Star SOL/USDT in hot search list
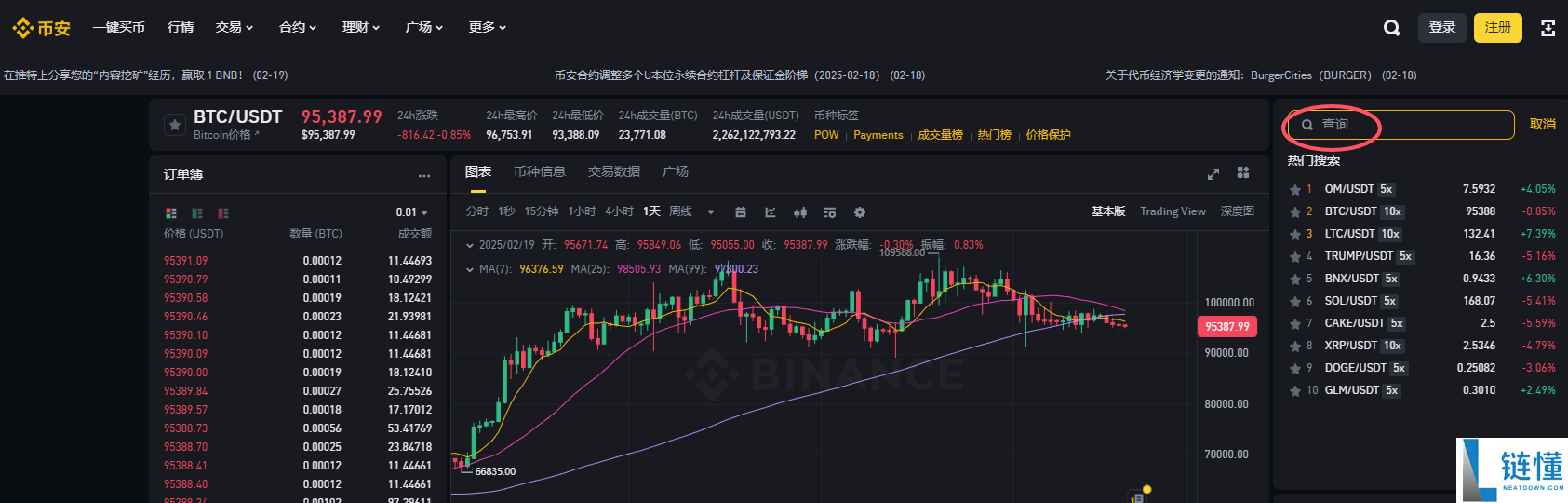This screenshot has width=1568, height=503. [1294, 301]
